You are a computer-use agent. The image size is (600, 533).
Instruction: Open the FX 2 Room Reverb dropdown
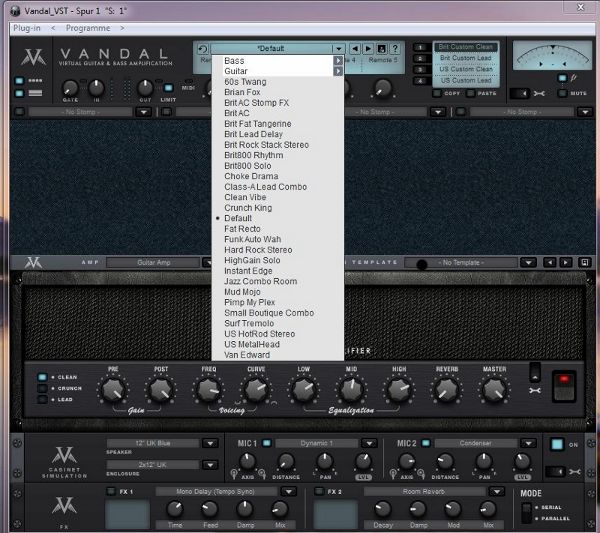pyautogui.click(x=497, y=491)
